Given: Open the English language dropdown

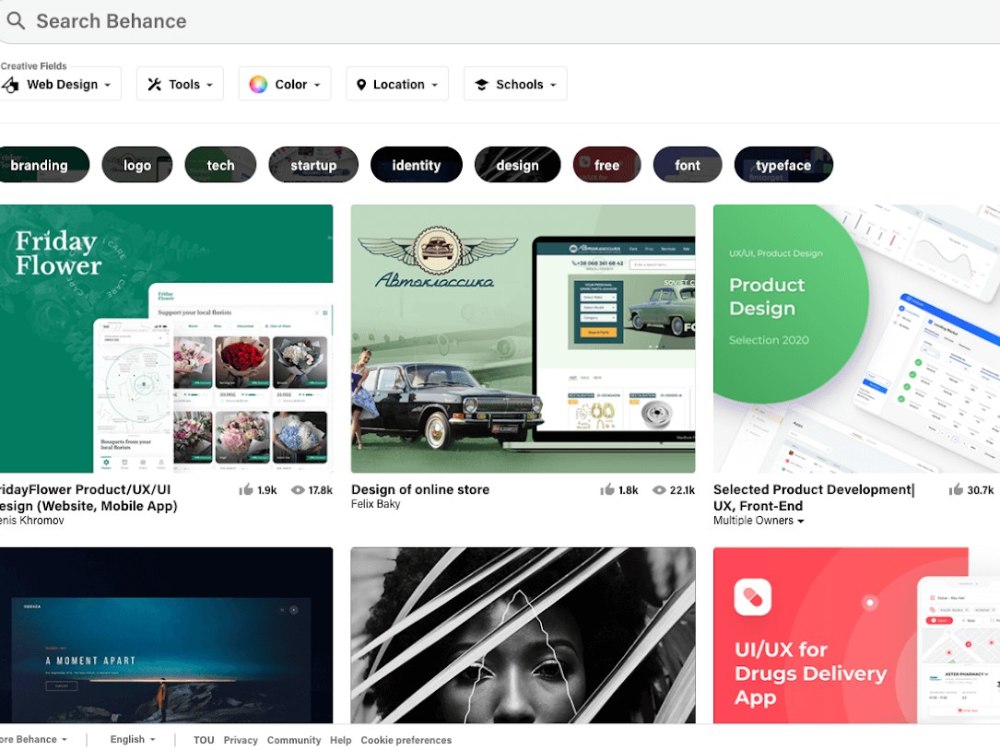Looking at the screenshot, I should click(x=133, y=739).
